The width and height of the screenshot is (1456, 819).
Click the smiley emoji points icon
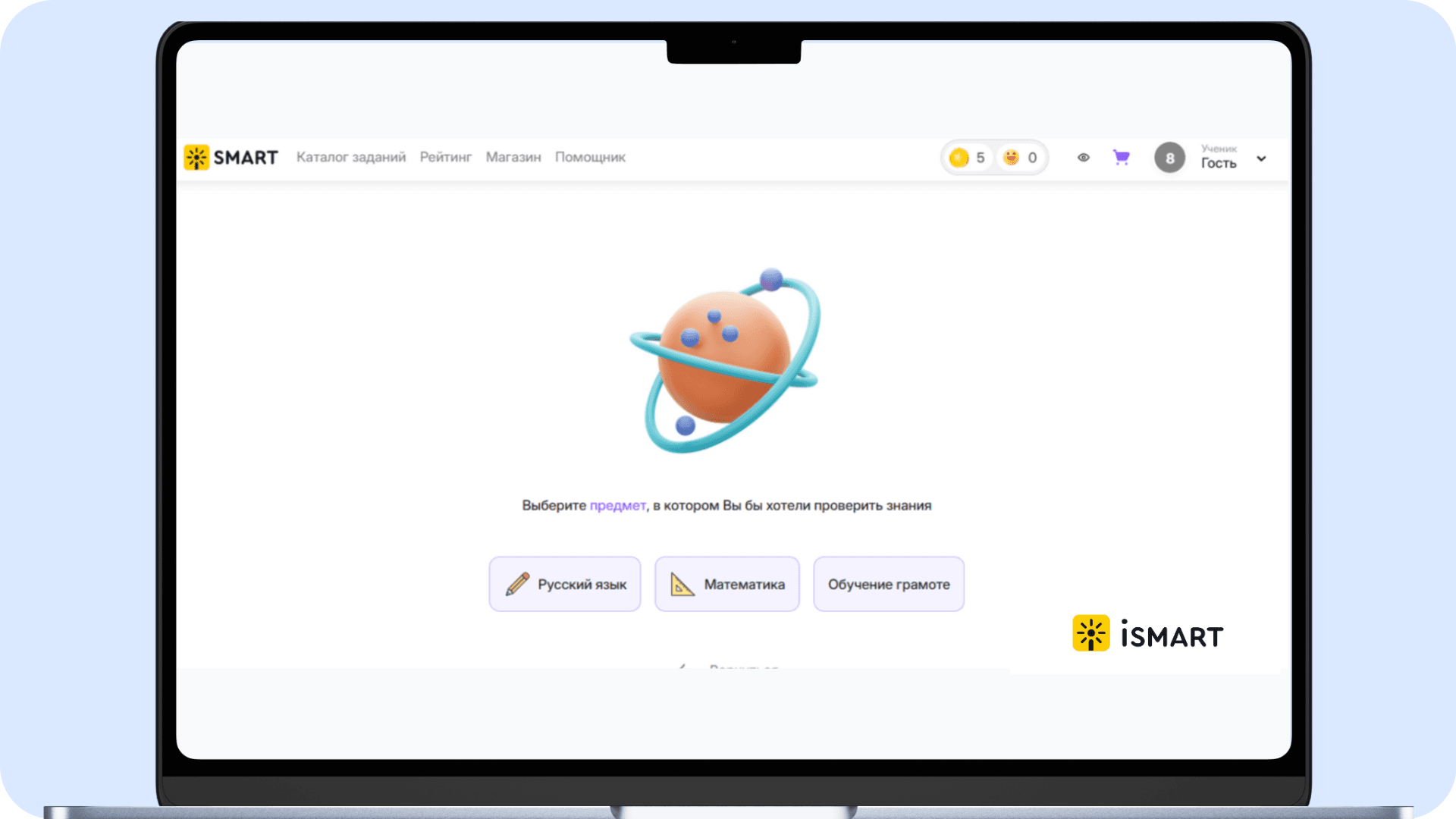(1012, 158)
